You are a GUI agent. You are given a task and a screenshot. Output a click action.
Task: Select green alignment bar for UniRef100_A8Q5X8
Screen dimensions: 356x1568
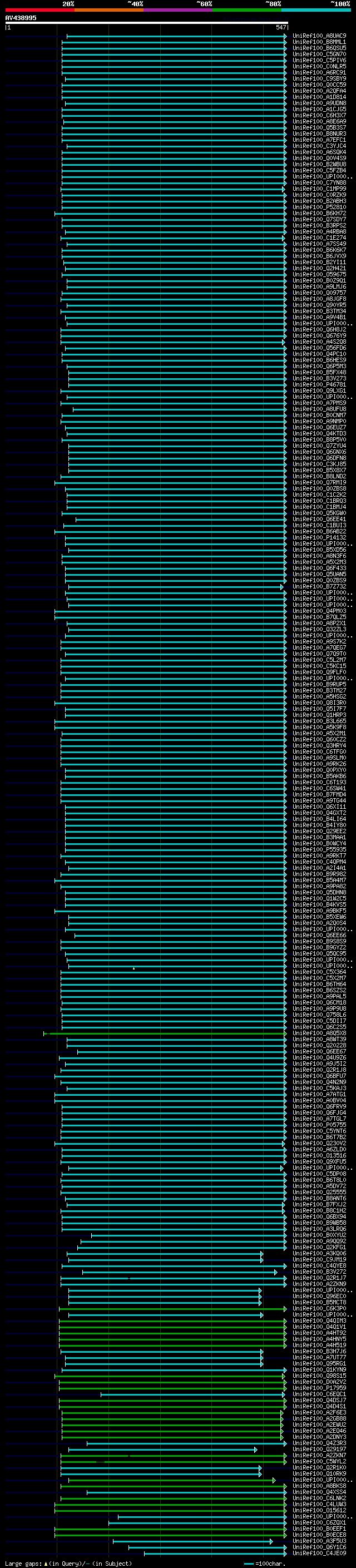click(x=165, y=1033)
